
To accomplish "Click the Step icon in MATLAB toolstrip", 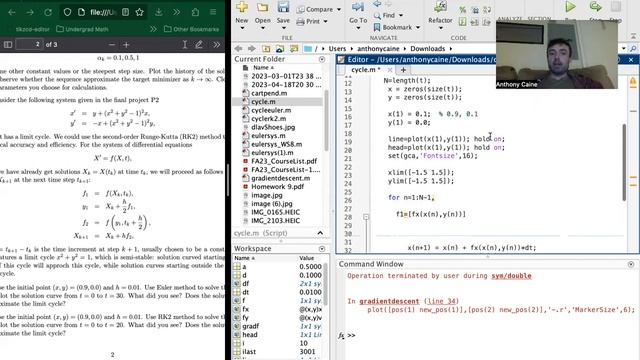I will click(x=595, y=7).
